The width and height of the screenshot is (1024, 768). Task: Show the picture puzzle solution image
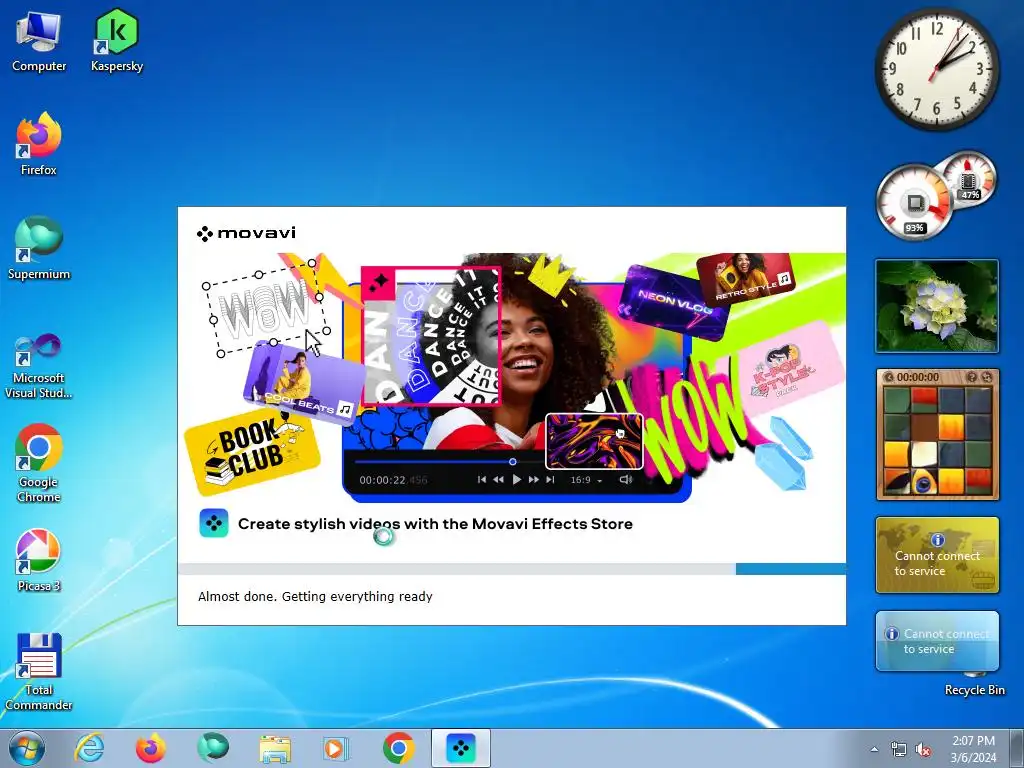(x=972, y=377)
